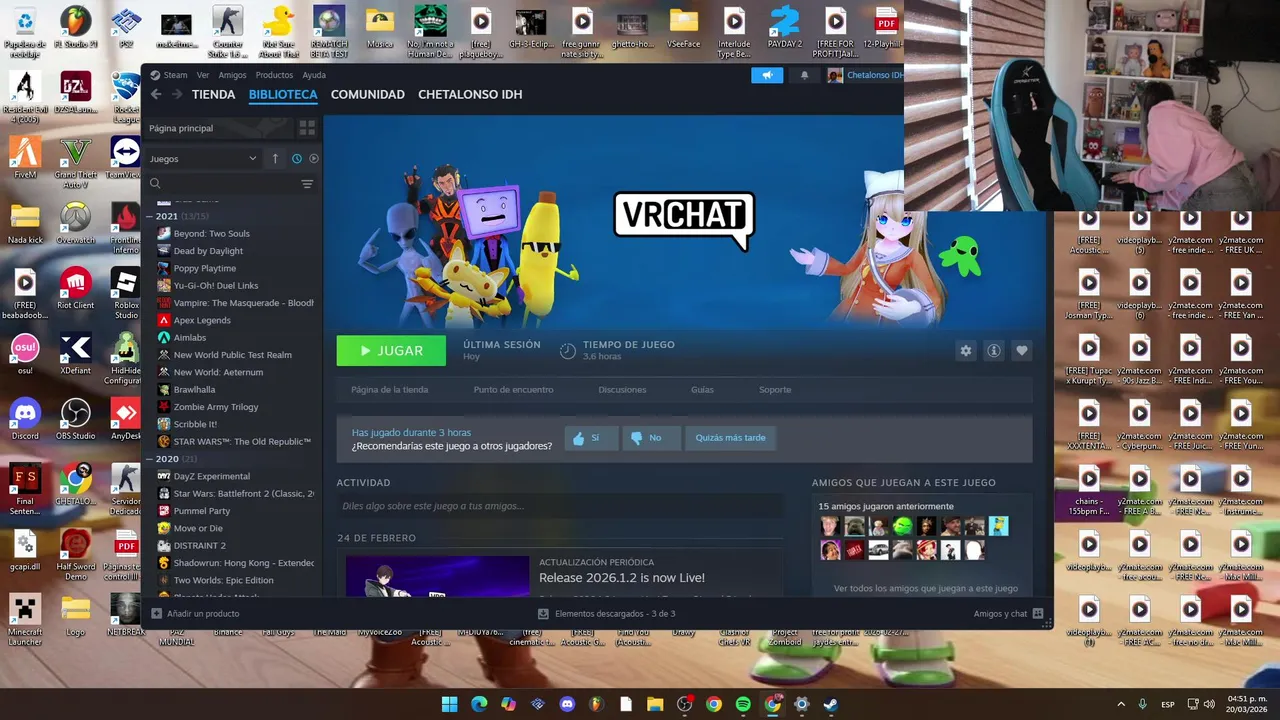Open Steam notifications bell icon
This screenshot has height=720, width=1280.
tap(804, 75)
